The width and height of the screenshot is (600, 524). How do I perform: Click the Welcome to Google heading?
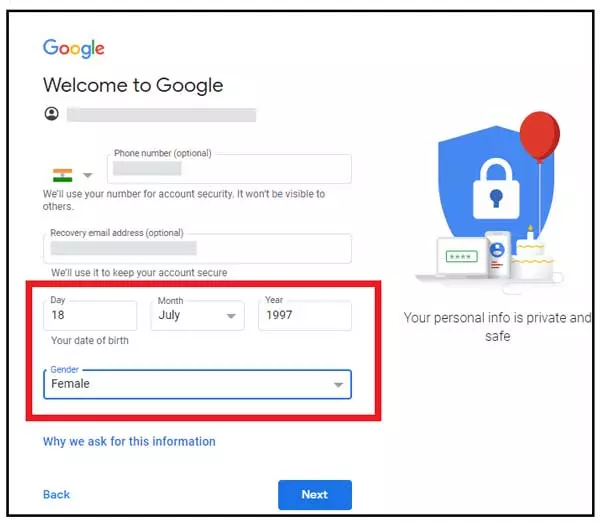click(133, 85)
